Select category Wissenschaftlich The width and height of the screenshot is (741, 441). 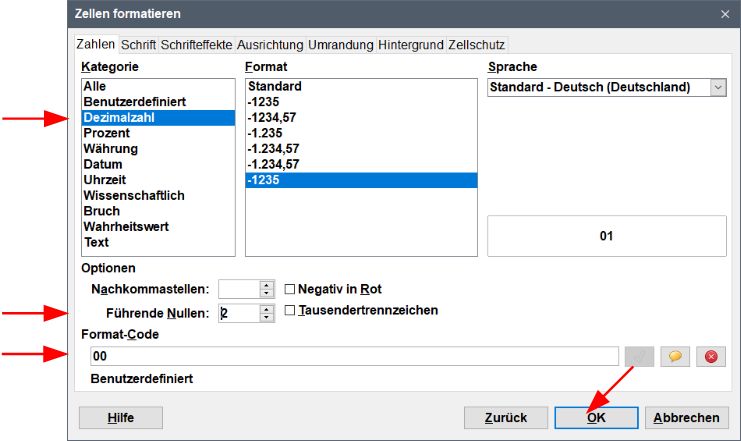pyautogui.click(x=158, y=196)
